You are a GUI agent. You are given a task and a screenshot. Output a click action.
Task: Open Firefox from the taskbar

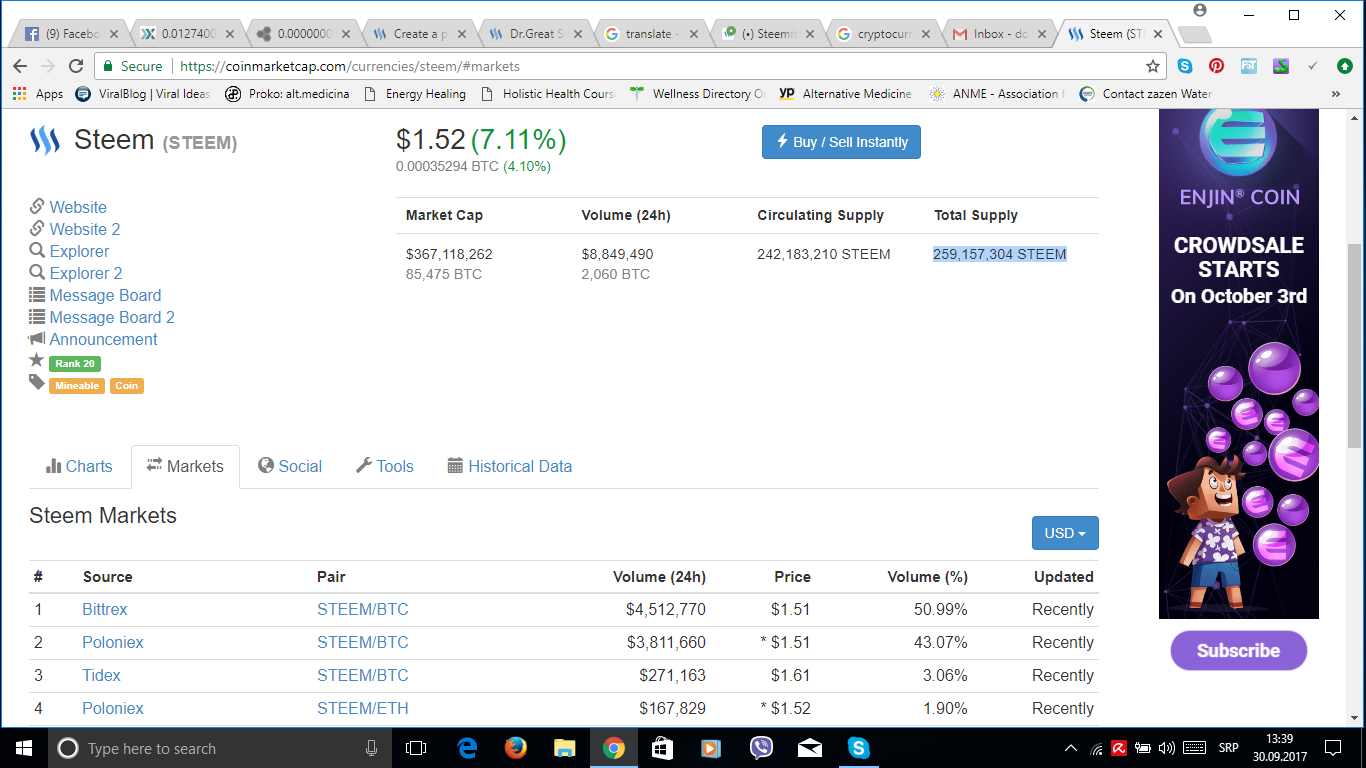[516, 748]
